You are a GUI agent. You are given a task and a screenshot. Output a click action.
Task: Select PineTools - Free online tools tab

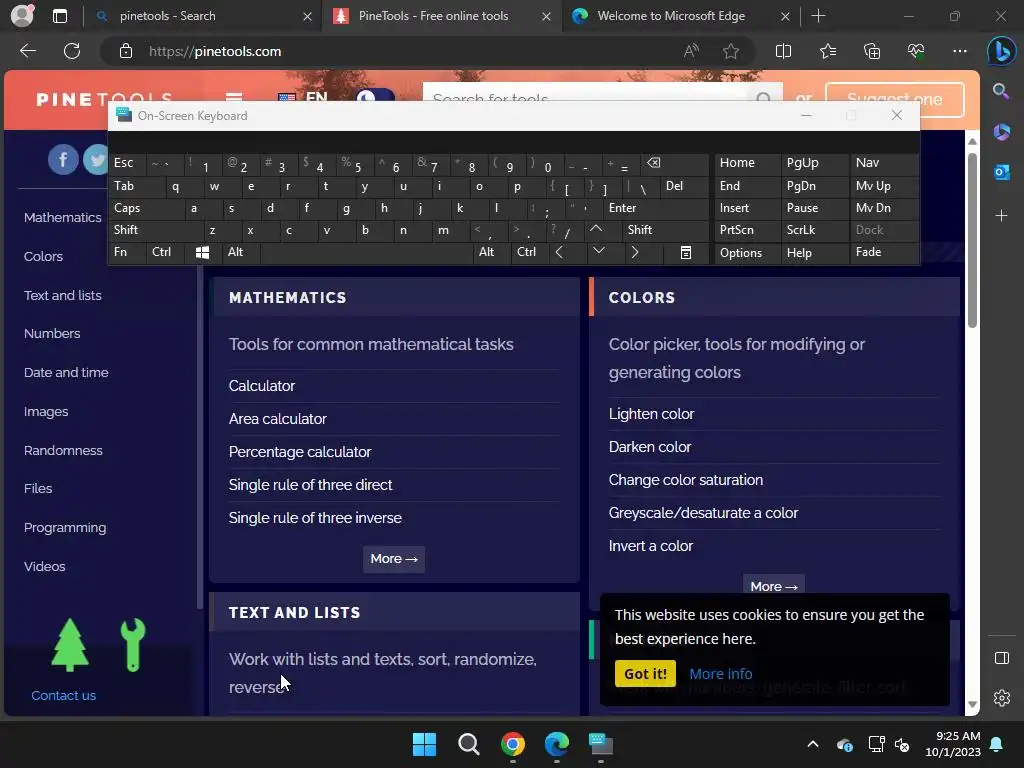[x=441, y=16]
